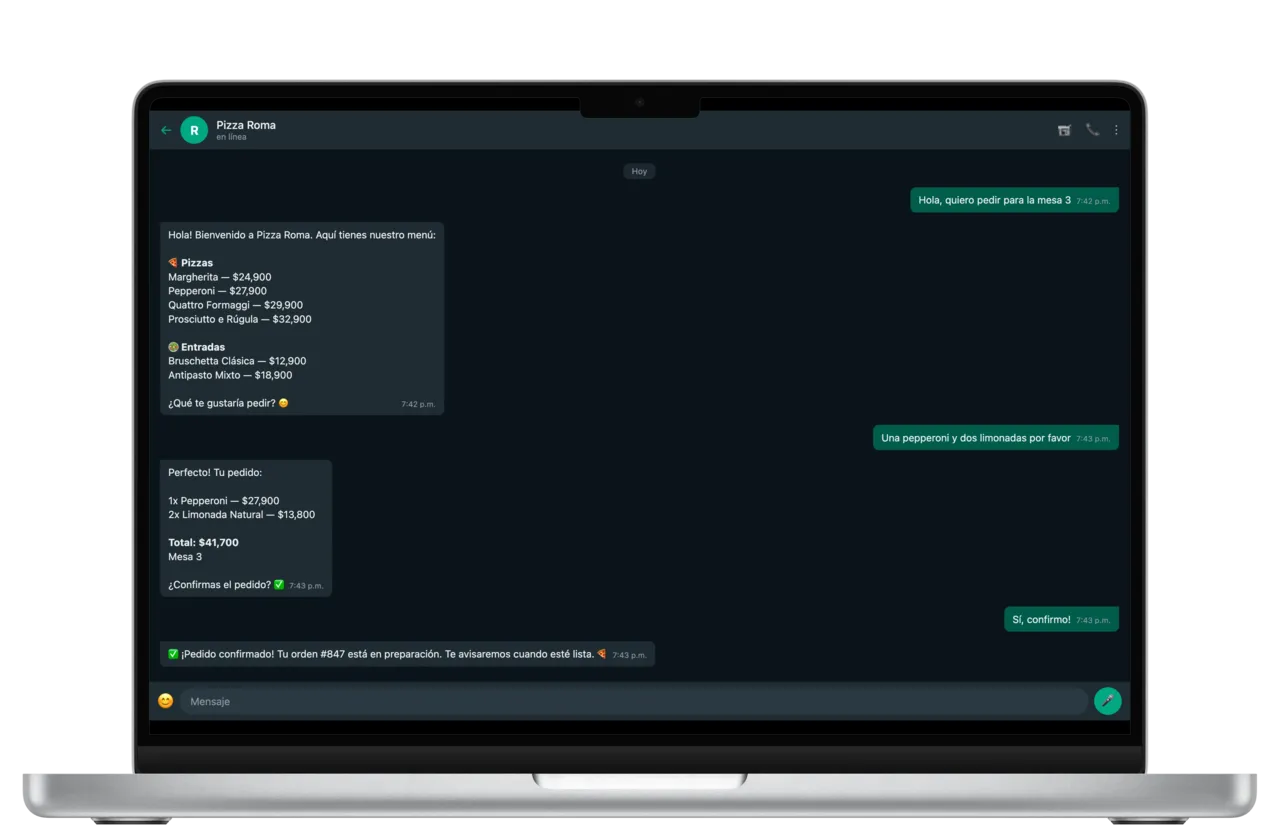Select the 'Una pepperoni y dos limonadas' message
Viewport: 1280px width, 832px height.
click(x=996, y=438)
